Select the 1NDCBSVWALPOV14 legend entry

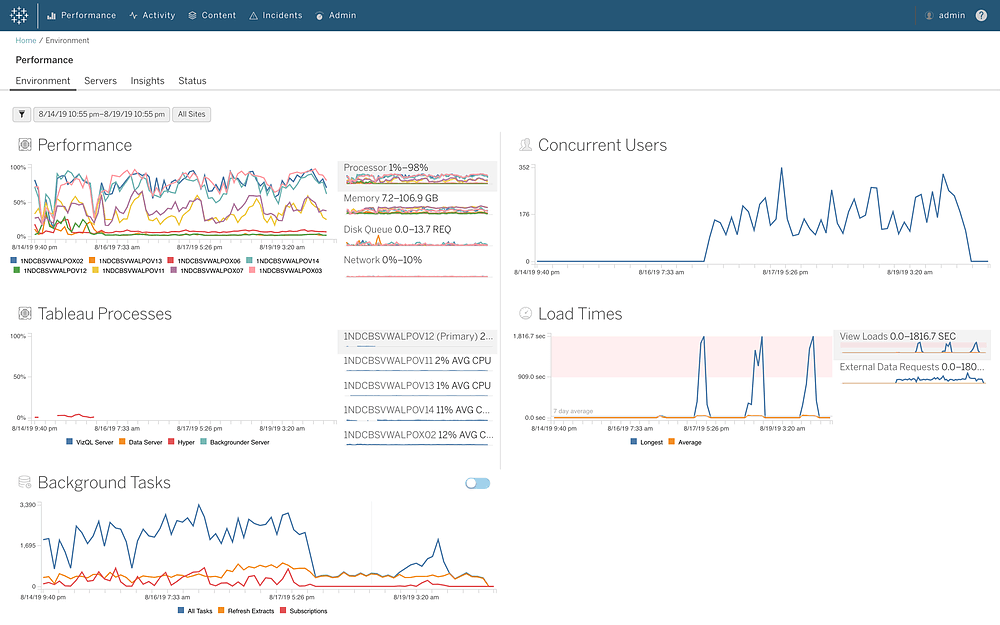click(283, 261)
